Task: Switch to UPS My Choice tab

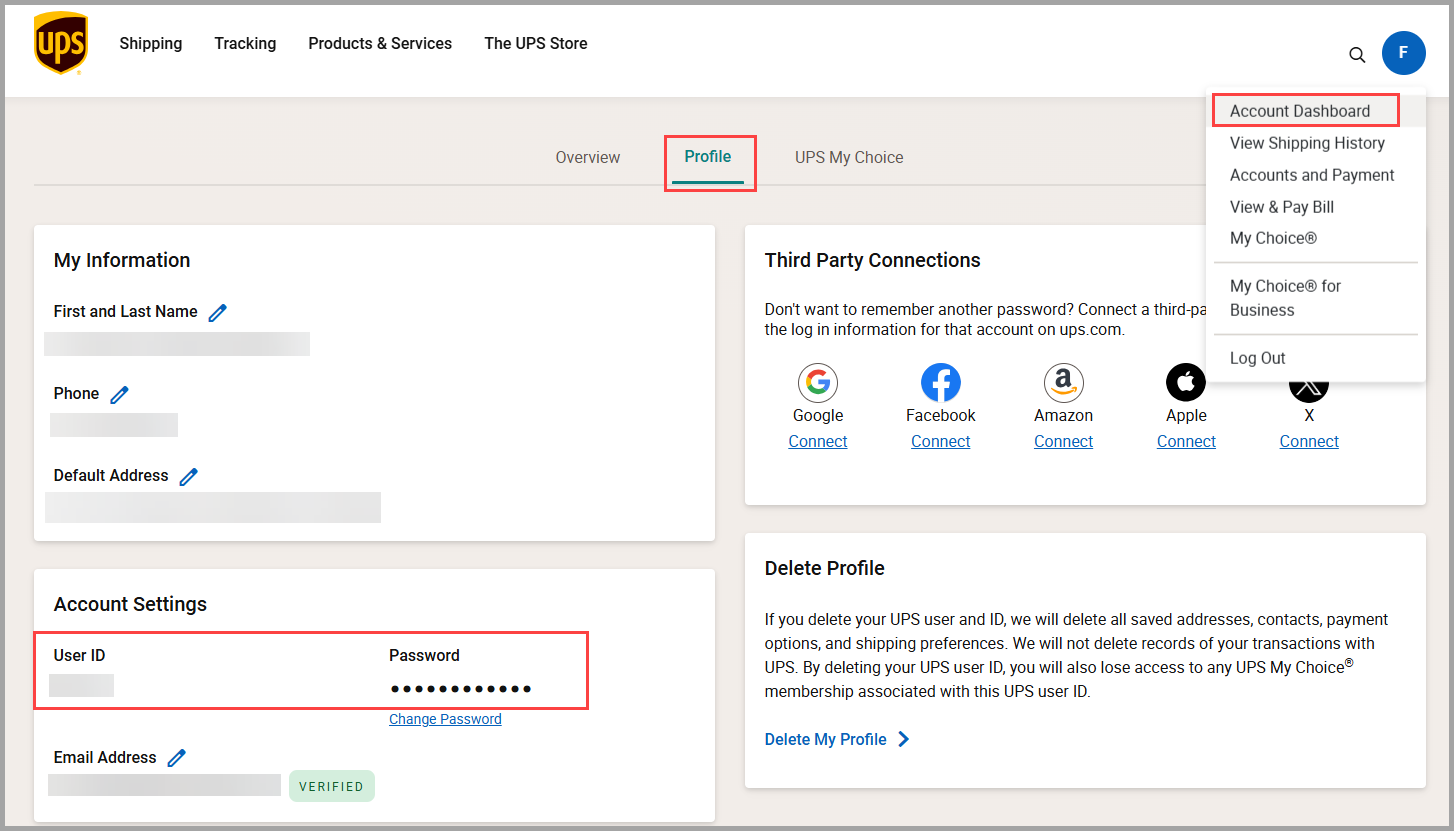Action: [x=849, y=157]
